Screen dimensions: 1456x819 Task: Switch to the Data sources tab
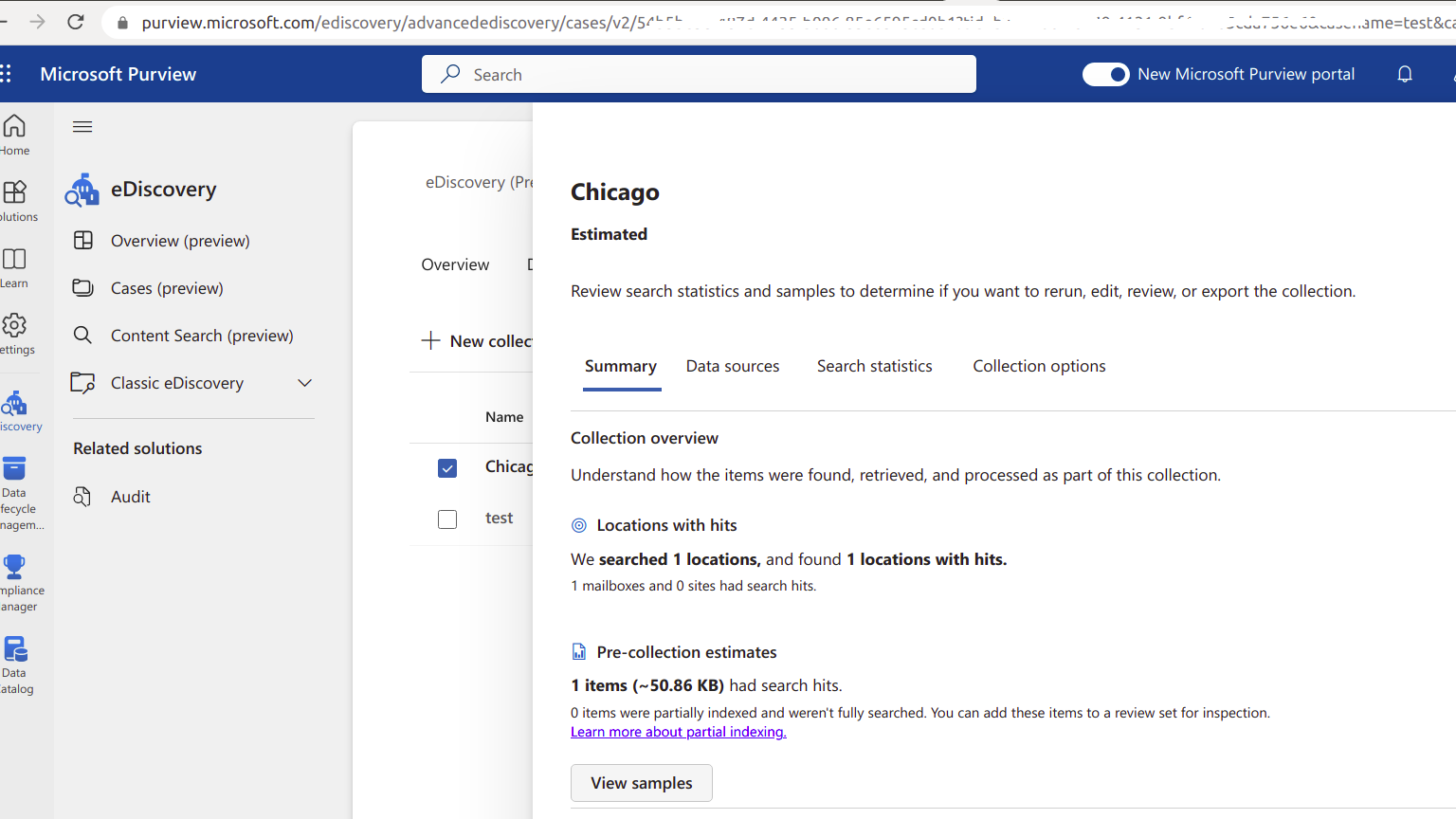[733, 366]
